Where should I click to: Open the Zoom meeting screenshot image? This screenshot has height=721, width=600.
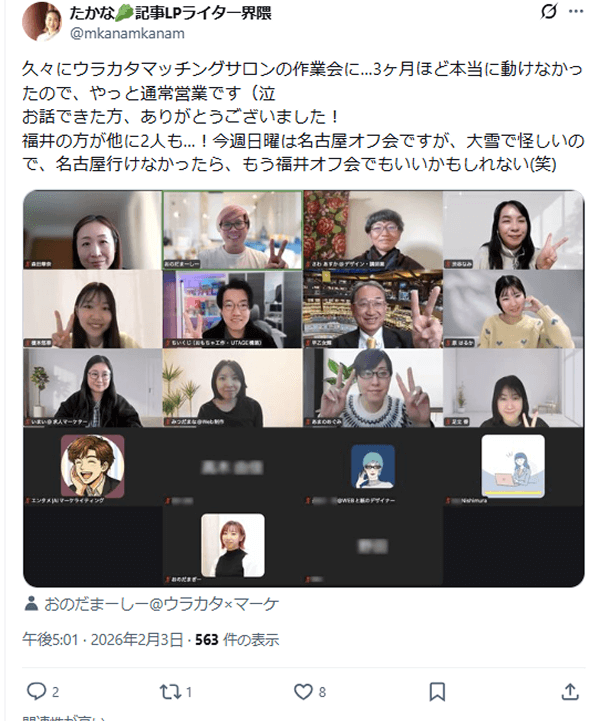click(303, 389)
